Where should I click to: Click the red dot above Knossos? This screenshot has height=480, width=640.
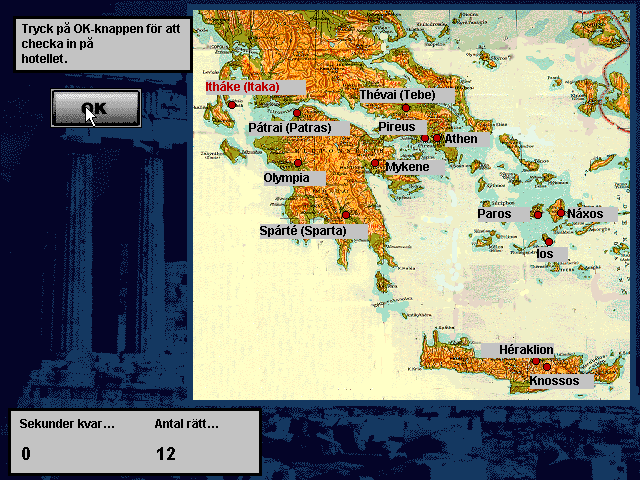(x=547, y=367)
